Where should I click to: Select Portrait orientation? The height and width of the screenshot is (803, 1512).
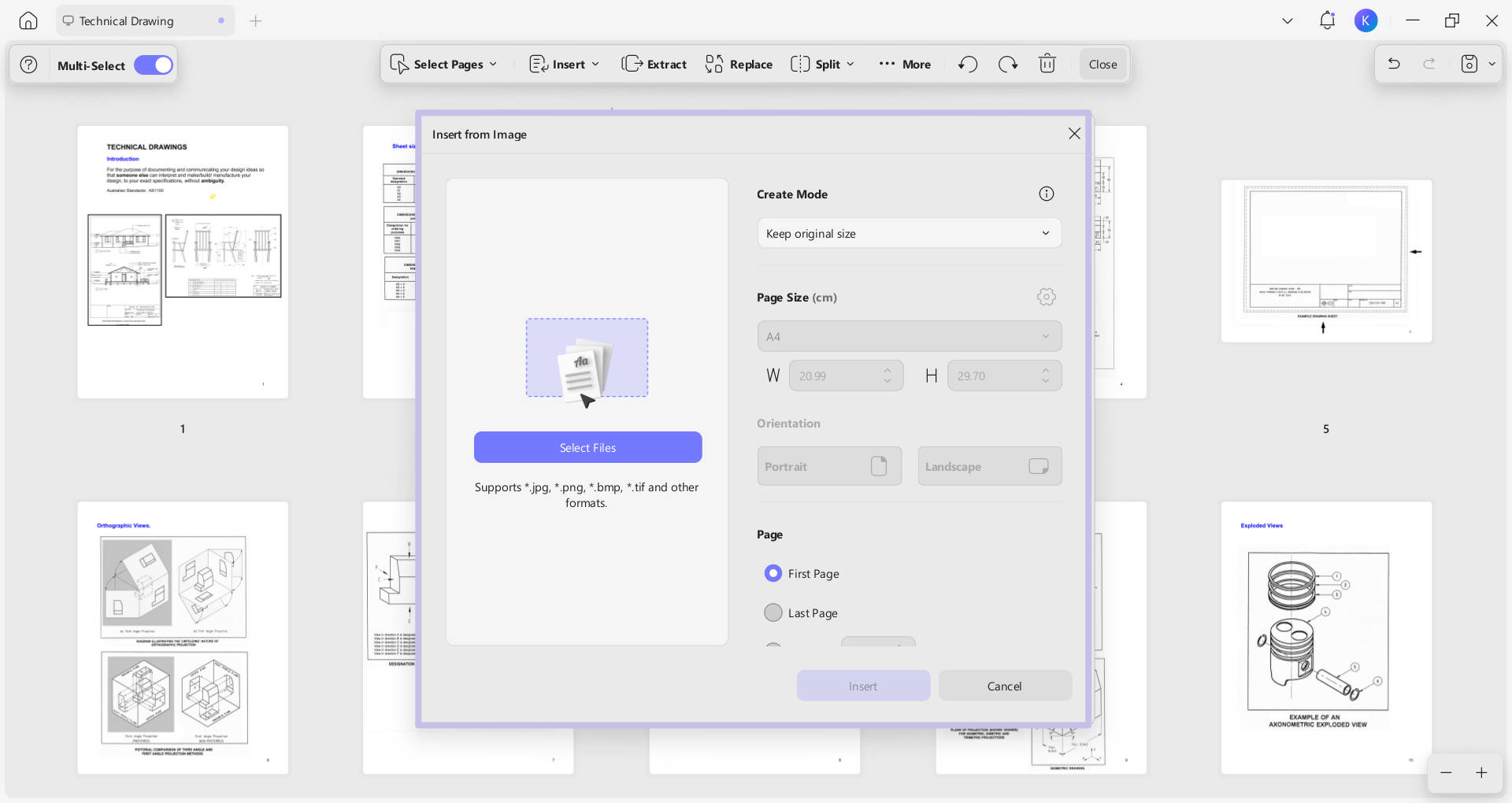(829, 466)
